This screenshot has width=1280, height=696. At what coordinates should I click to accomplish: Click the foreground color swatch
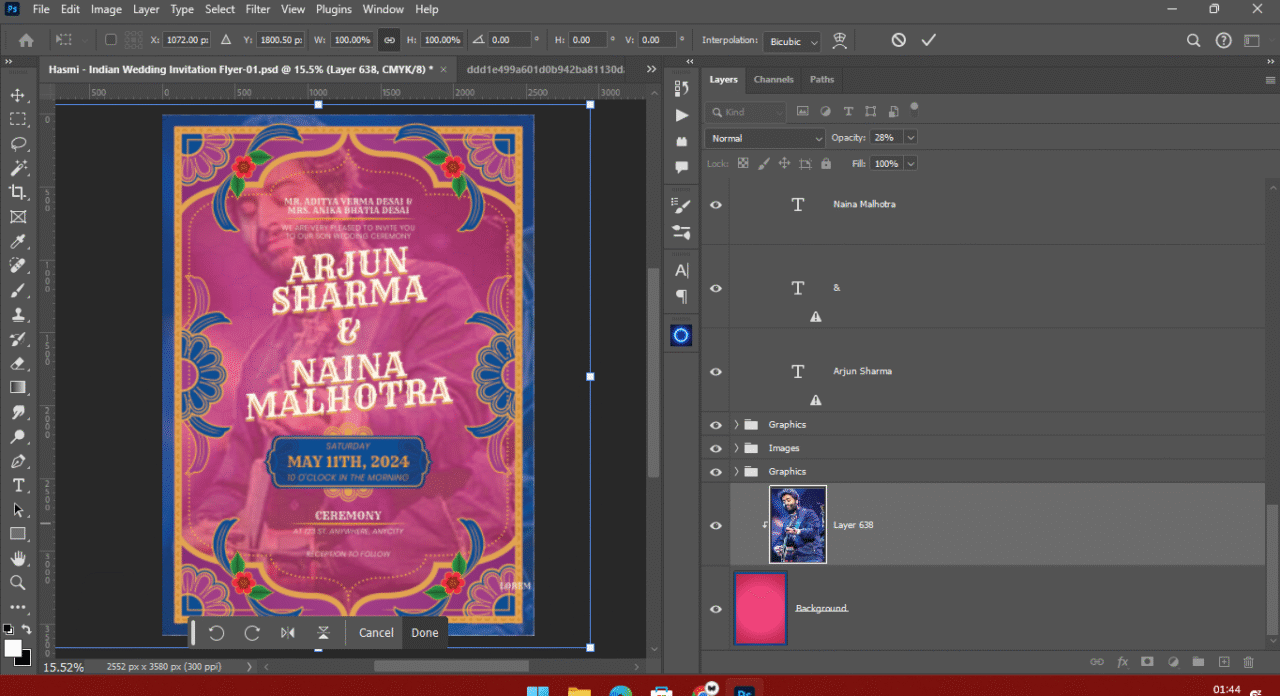click(x=13, y=649)
